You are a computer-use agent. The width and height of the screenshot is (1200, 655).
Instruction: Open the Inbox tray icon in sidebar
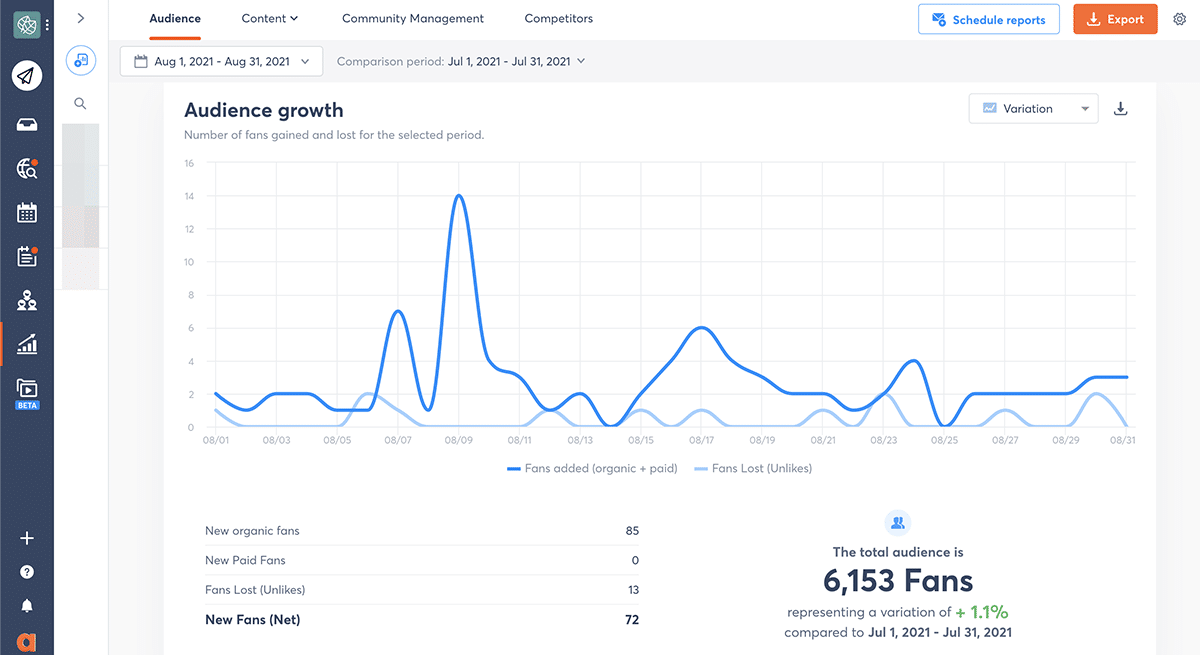27,124
